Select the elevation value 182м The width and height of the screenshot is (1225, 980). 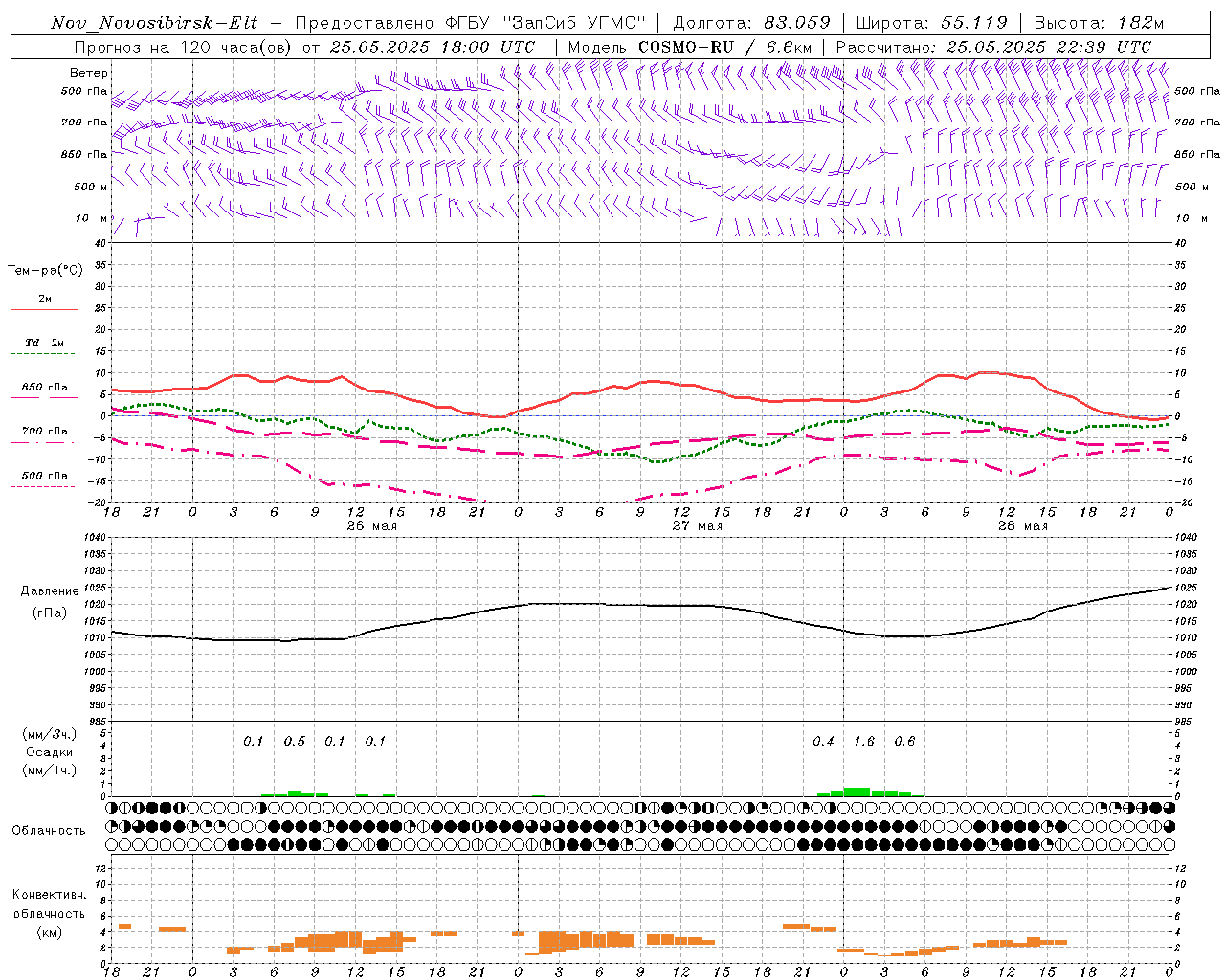pyautogui.click(x=1140, y=23)
